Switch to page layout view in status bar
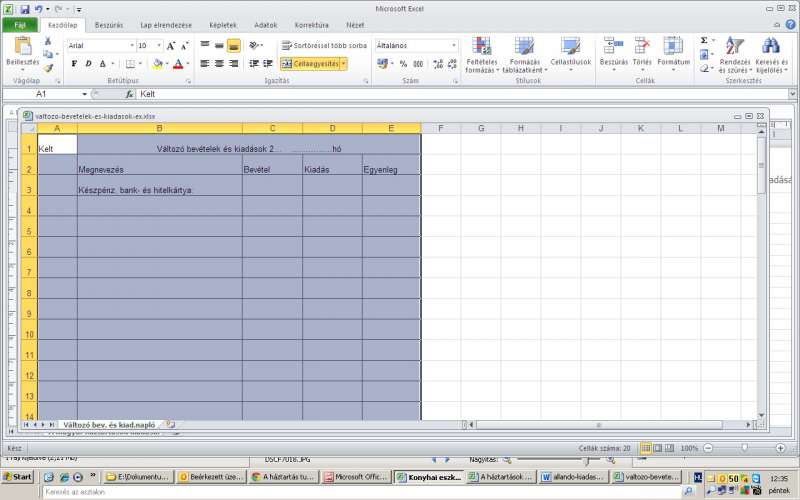Viewport: 800px width, 500px height. tap(658, 448)
